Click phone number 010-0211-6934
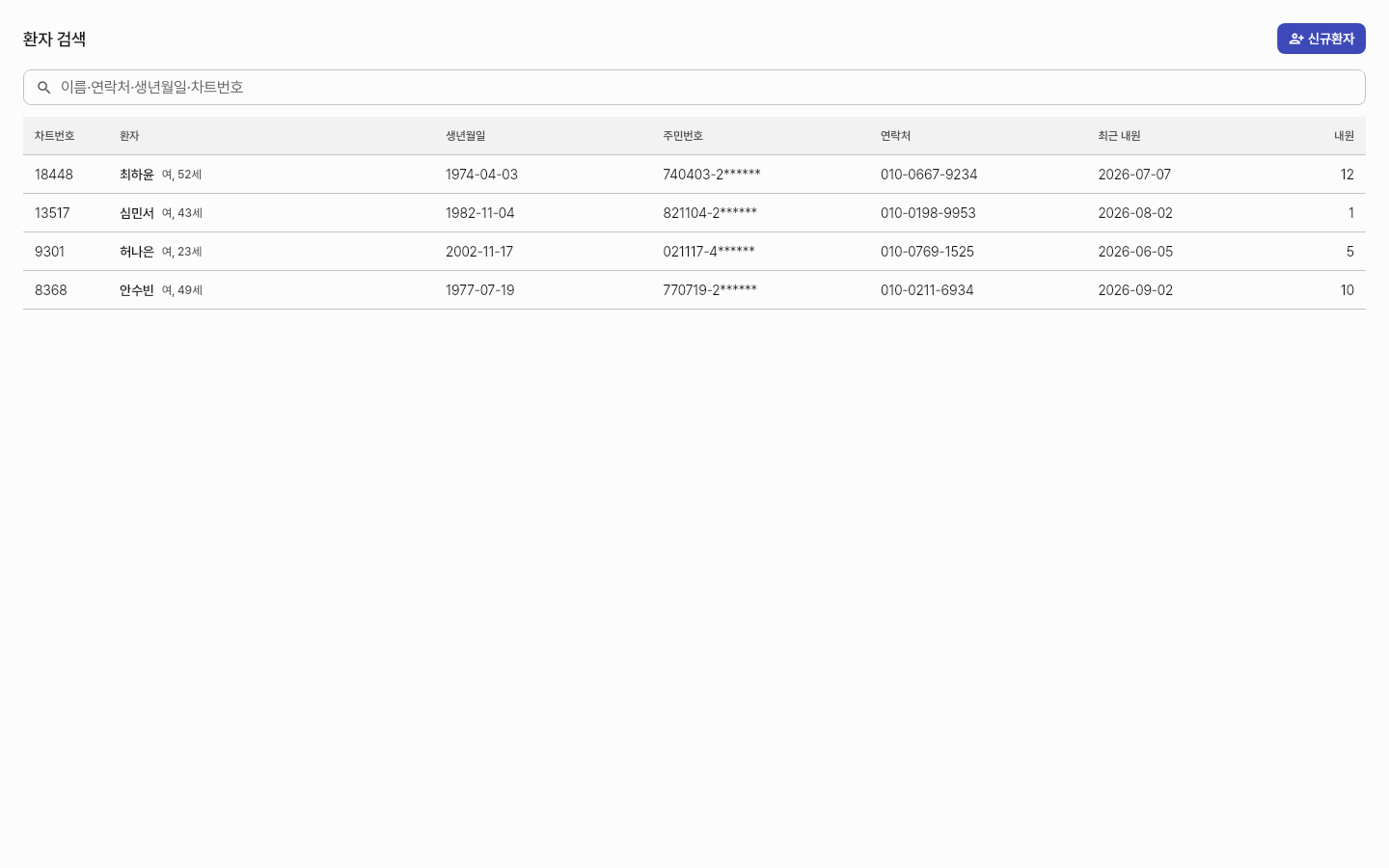Screen dimensions: 1389x868 tap(927, 290)
